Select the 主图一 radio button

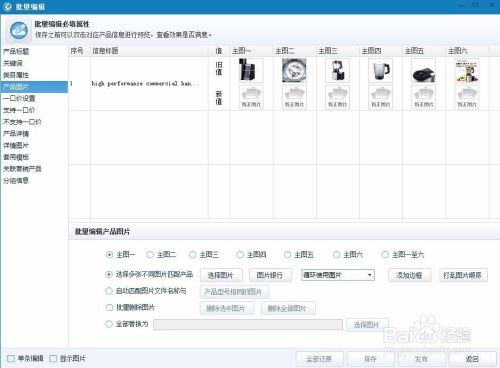(109, 255)
